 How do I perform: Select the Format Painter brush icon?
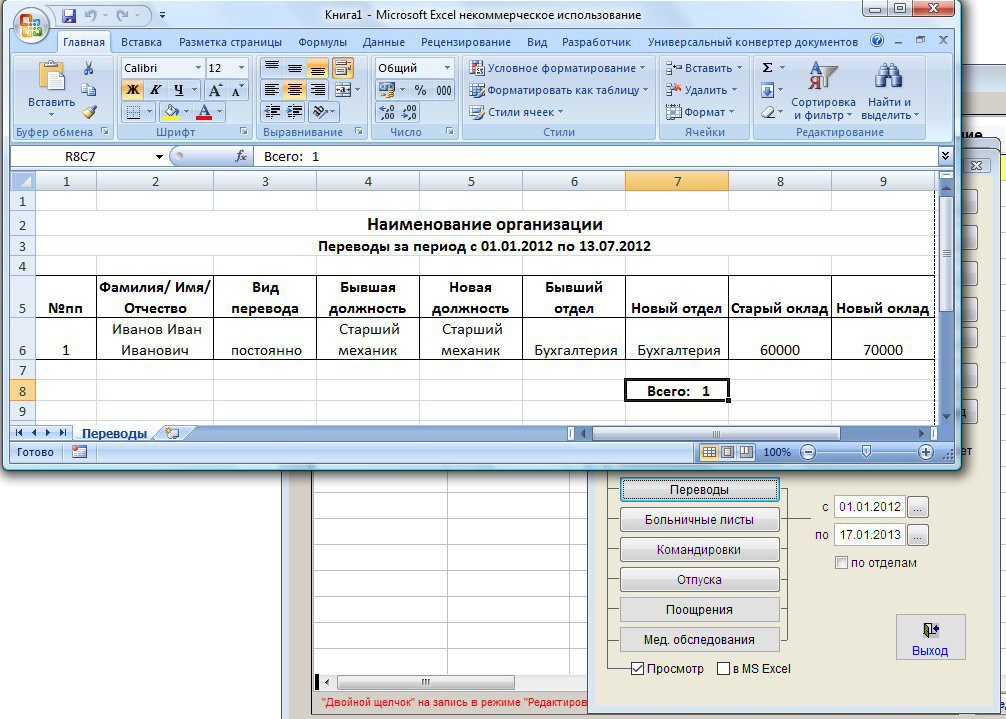[x=89, y=112]
